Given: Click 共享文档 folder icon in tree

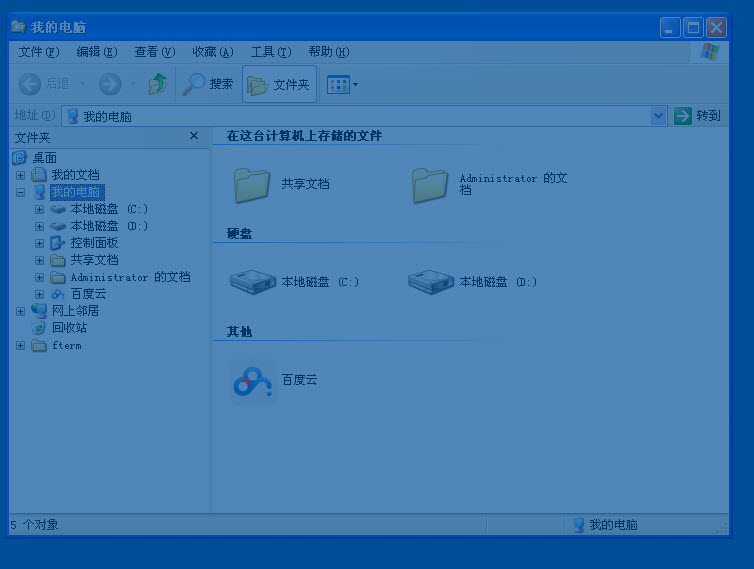Looking at the screenshot, I should click(x=58, y=260).
